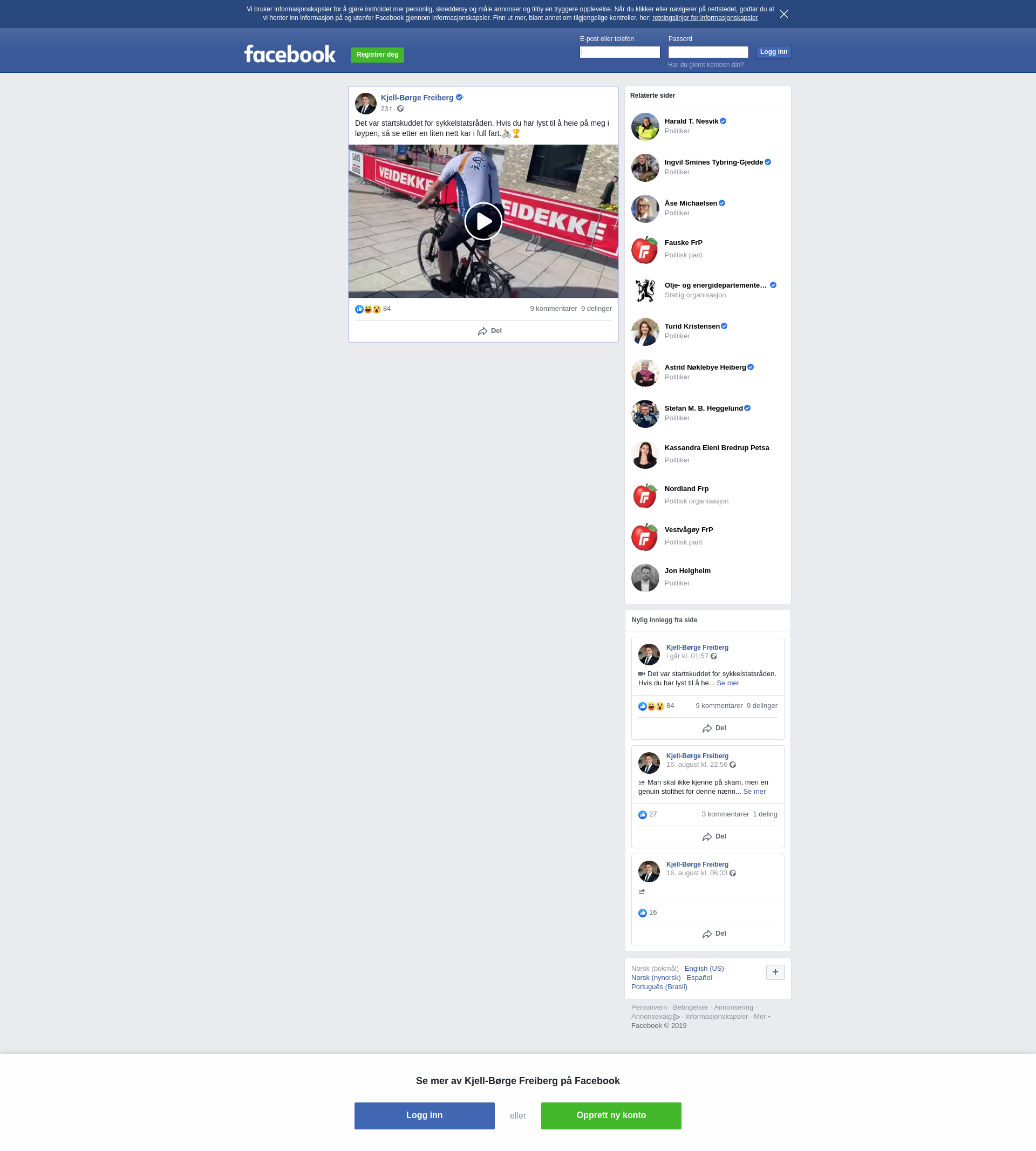
Task: Play the cycling video
Action: click(x=483, y=221)
